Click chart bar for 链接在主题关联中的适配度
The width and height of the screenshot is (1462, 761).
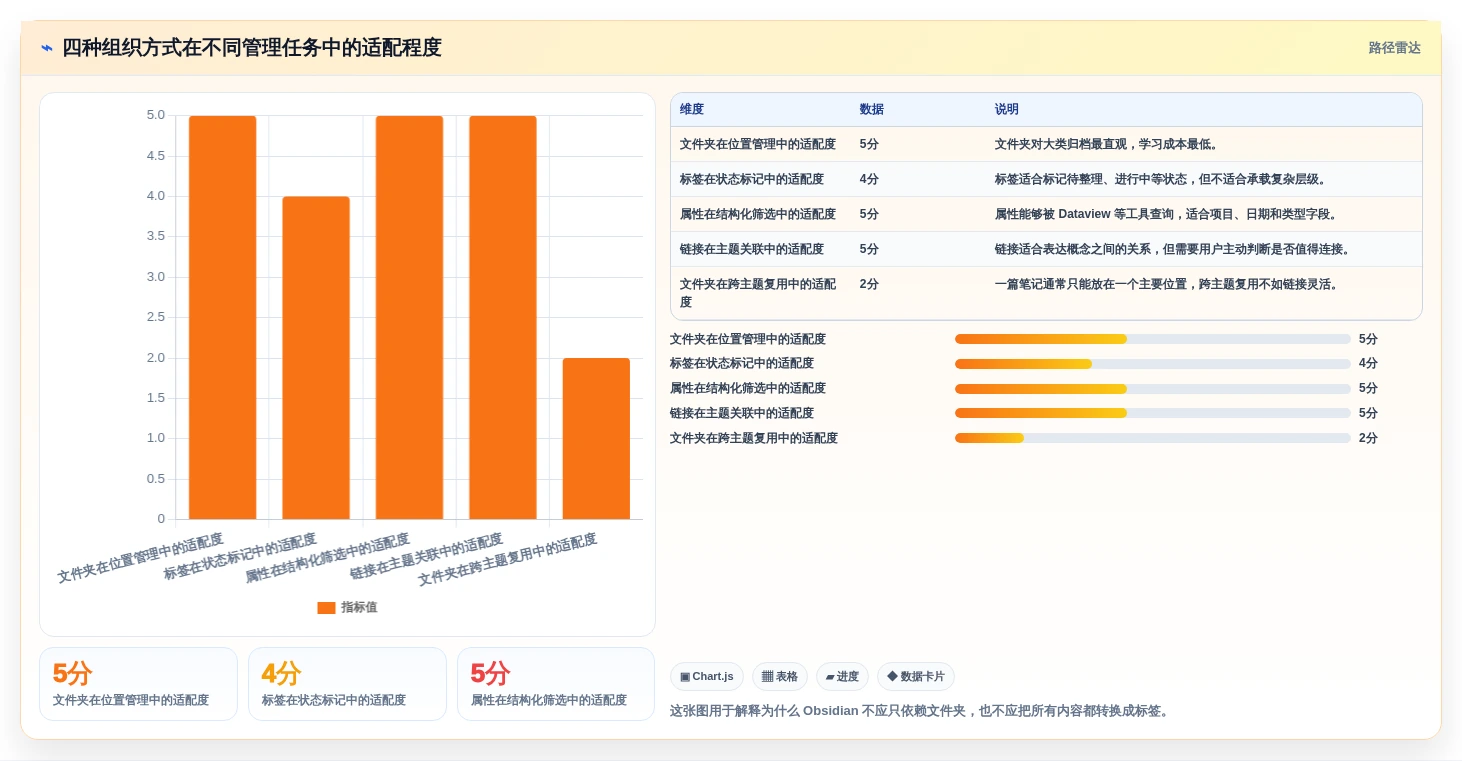click(x=503, y=317)
